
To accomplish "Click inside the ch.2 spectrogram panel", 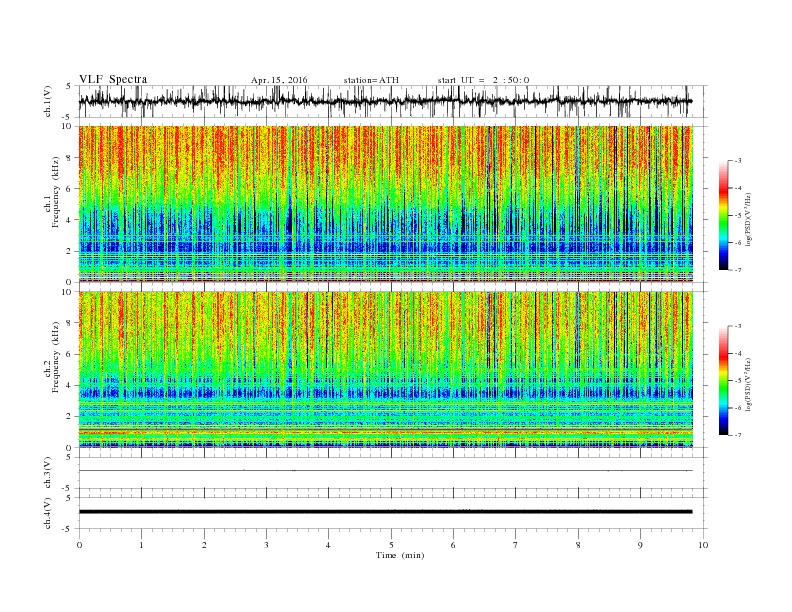I will (x=385, y=369).
